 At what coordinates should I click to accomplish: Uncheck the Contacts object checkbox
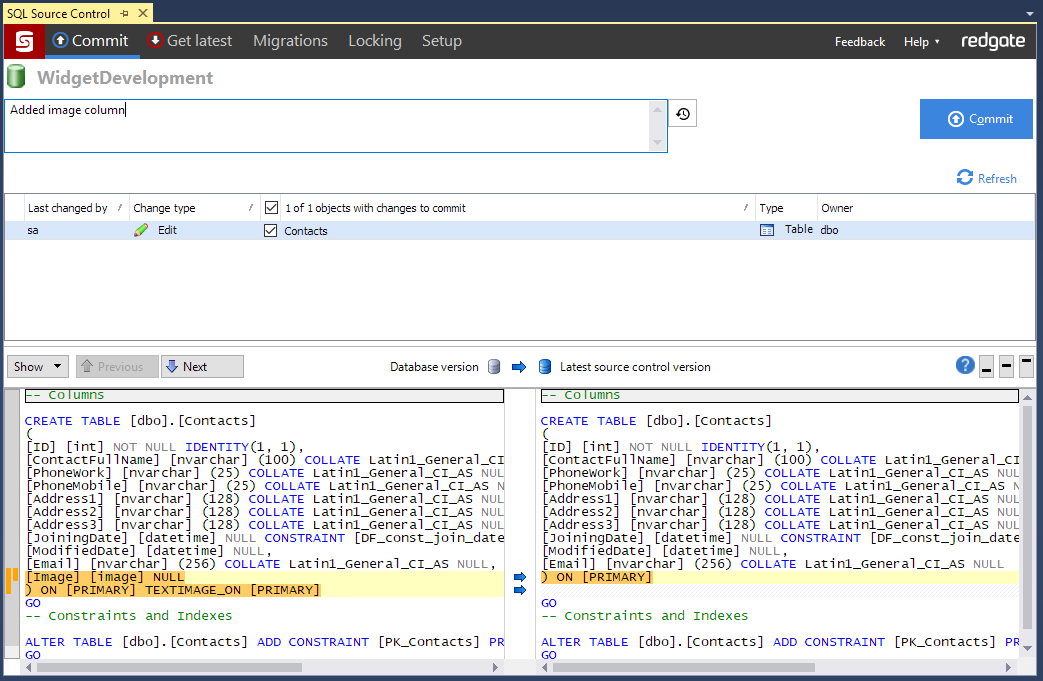coord(271,230)
